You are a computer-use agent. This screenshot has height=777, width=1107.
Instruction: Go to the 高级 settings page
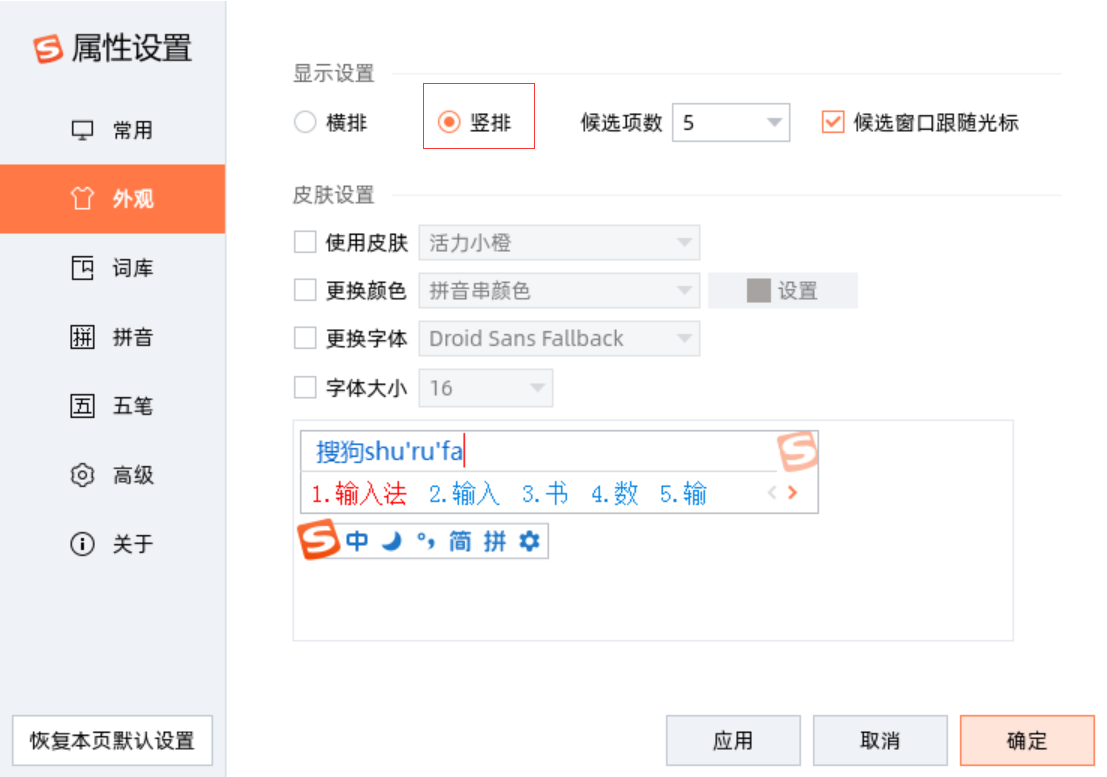click(113, 475)
